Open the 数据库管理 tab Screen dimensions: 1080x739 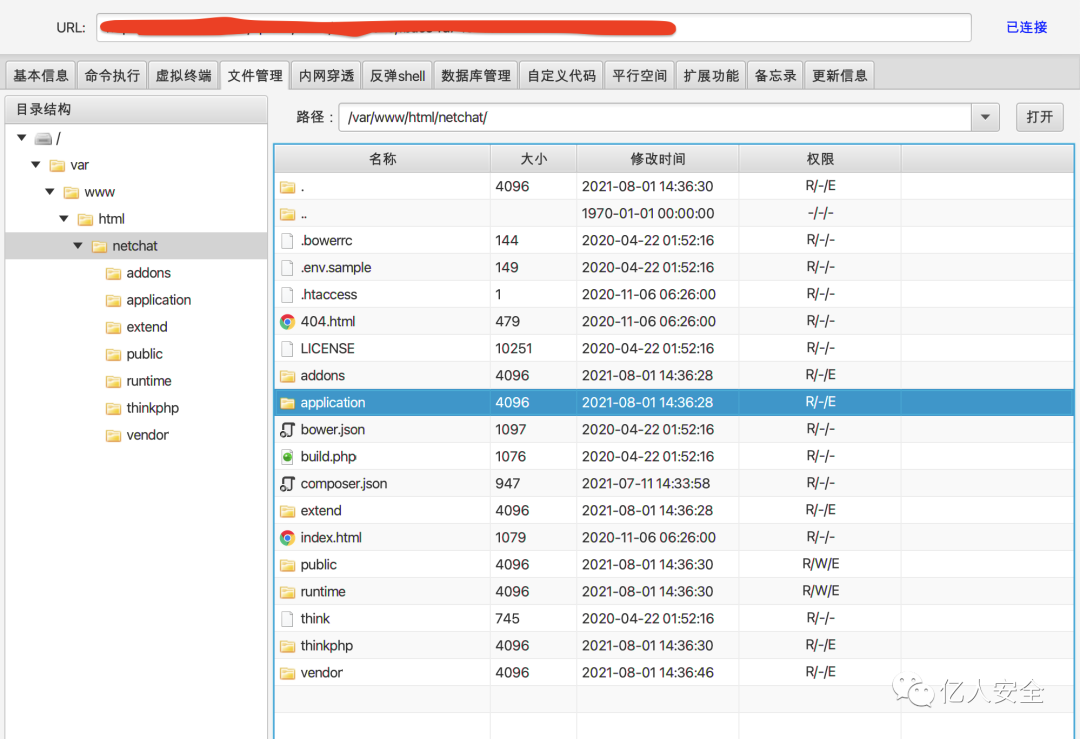coord(476,76)
